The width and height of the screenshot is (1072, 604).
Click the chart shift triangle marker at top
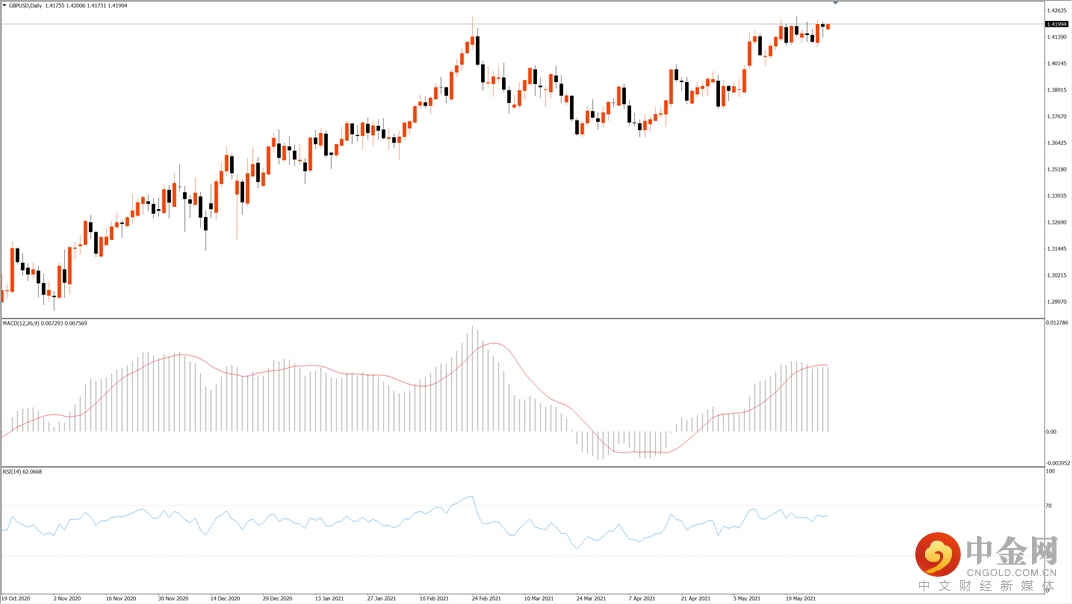[835, 3]
